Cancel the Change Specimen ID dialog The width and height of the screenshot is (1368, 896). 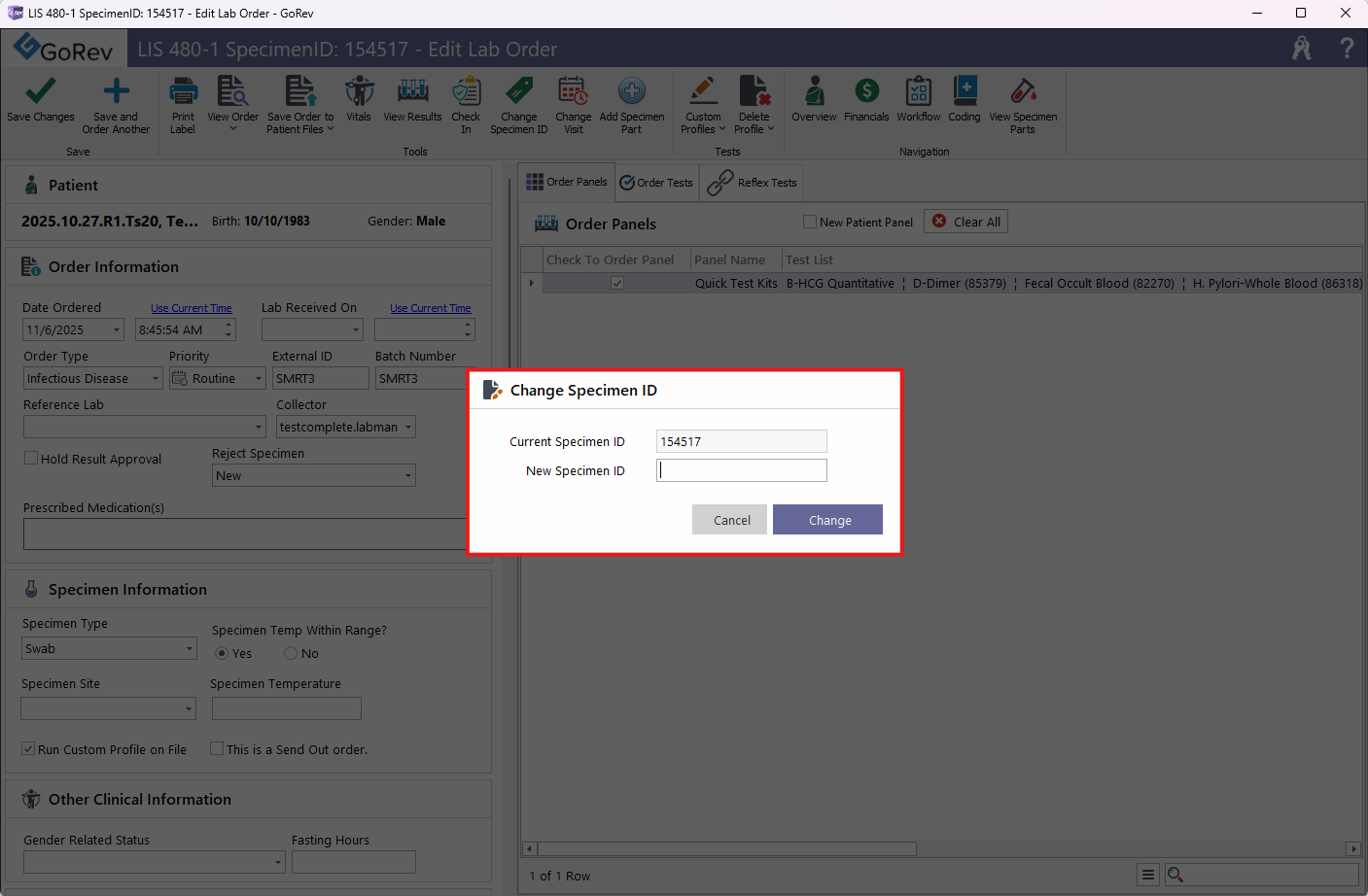click(730, 520)
